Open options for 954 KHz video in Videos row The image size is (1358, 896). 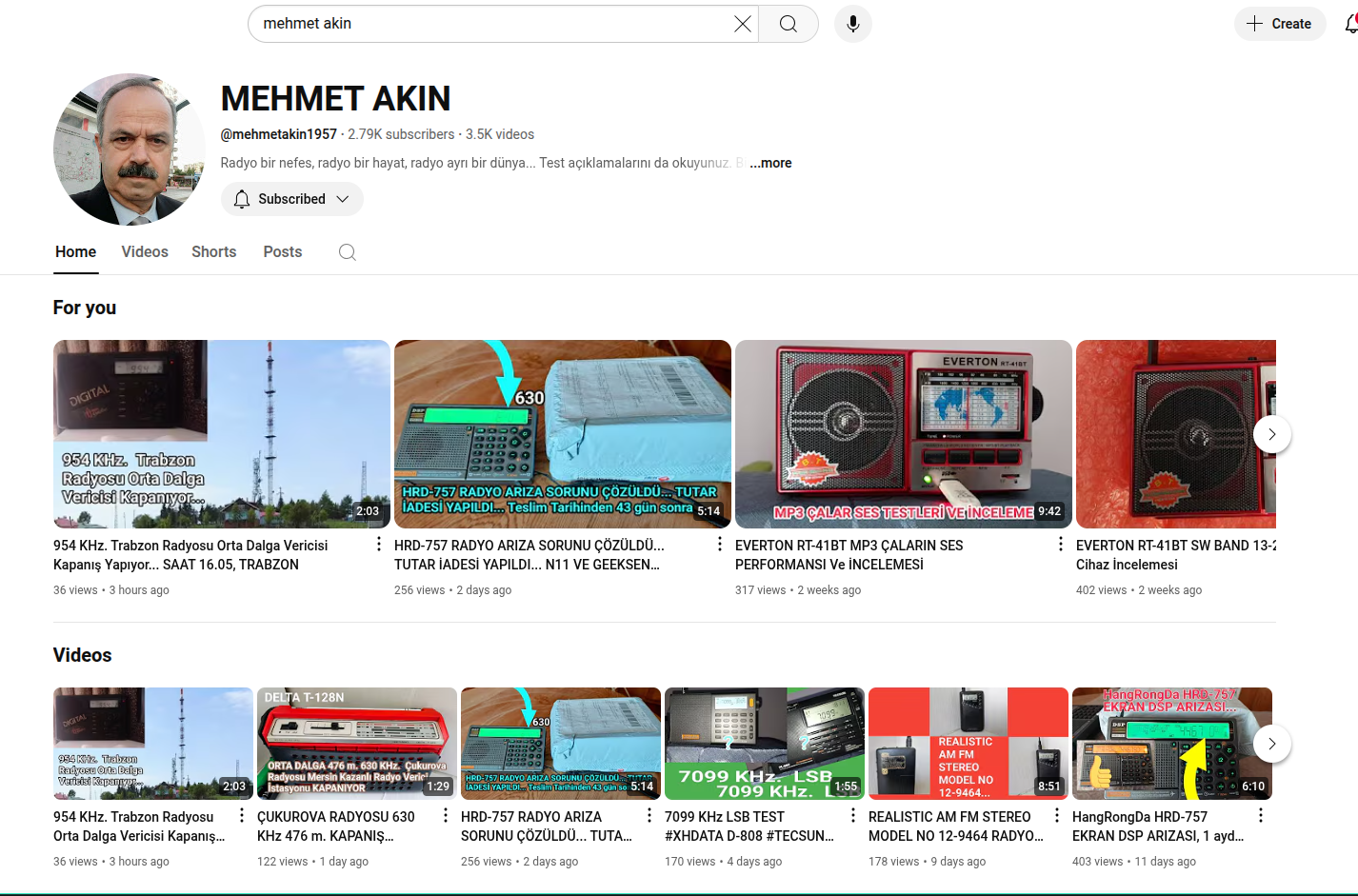click(x=242, y=815)
